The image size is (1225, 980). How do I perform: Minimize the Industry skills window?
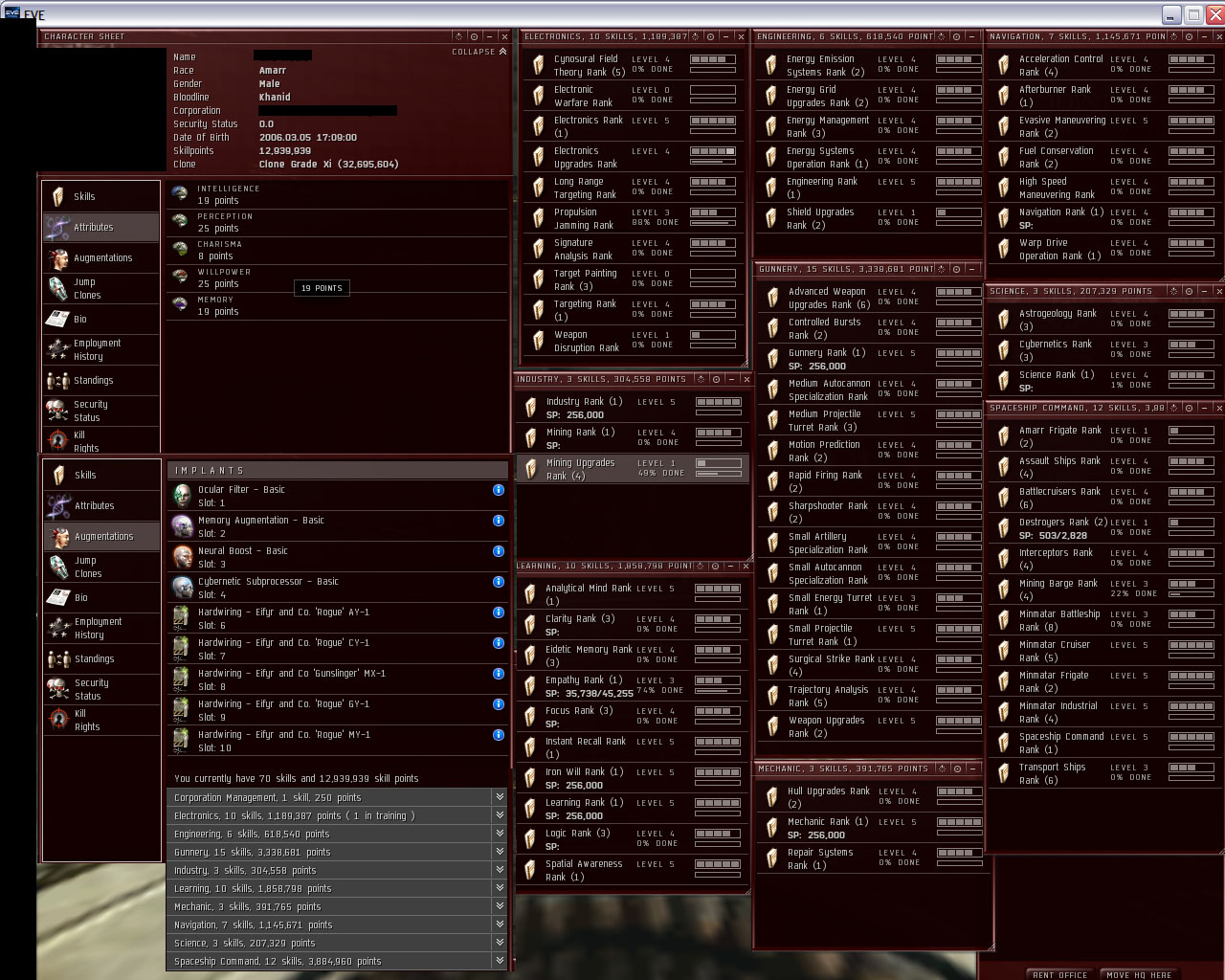(x=731, y=379)
